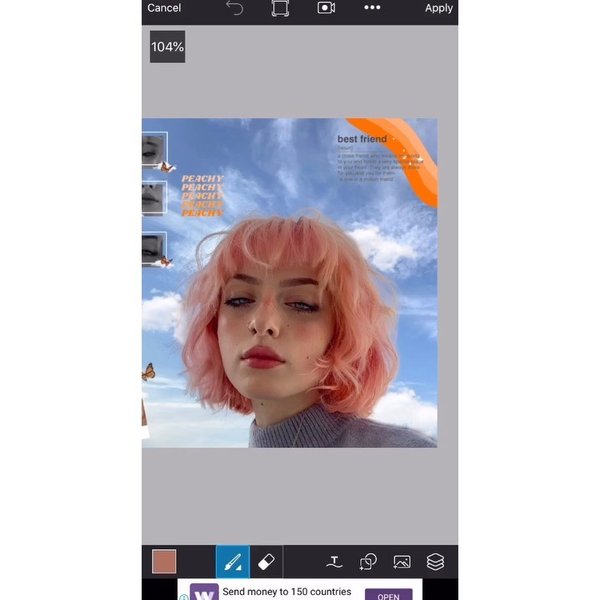Open the three-dots more options menu
Screen dimensions: 600x600
pyautogui.click(x=372, y=8)
